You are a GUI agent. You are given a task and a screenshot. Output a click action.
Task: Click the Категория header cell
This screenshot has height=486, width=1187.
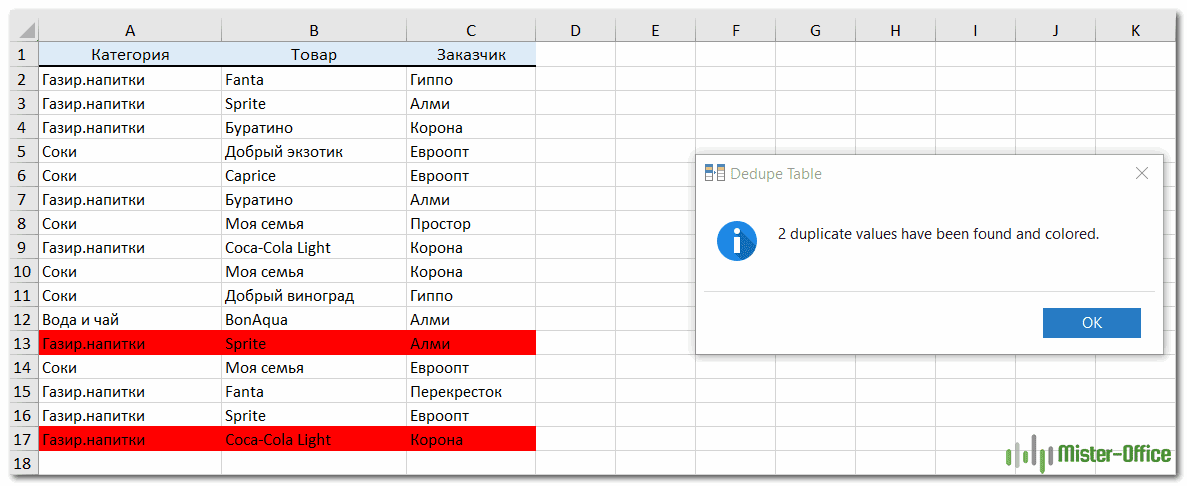130,55
